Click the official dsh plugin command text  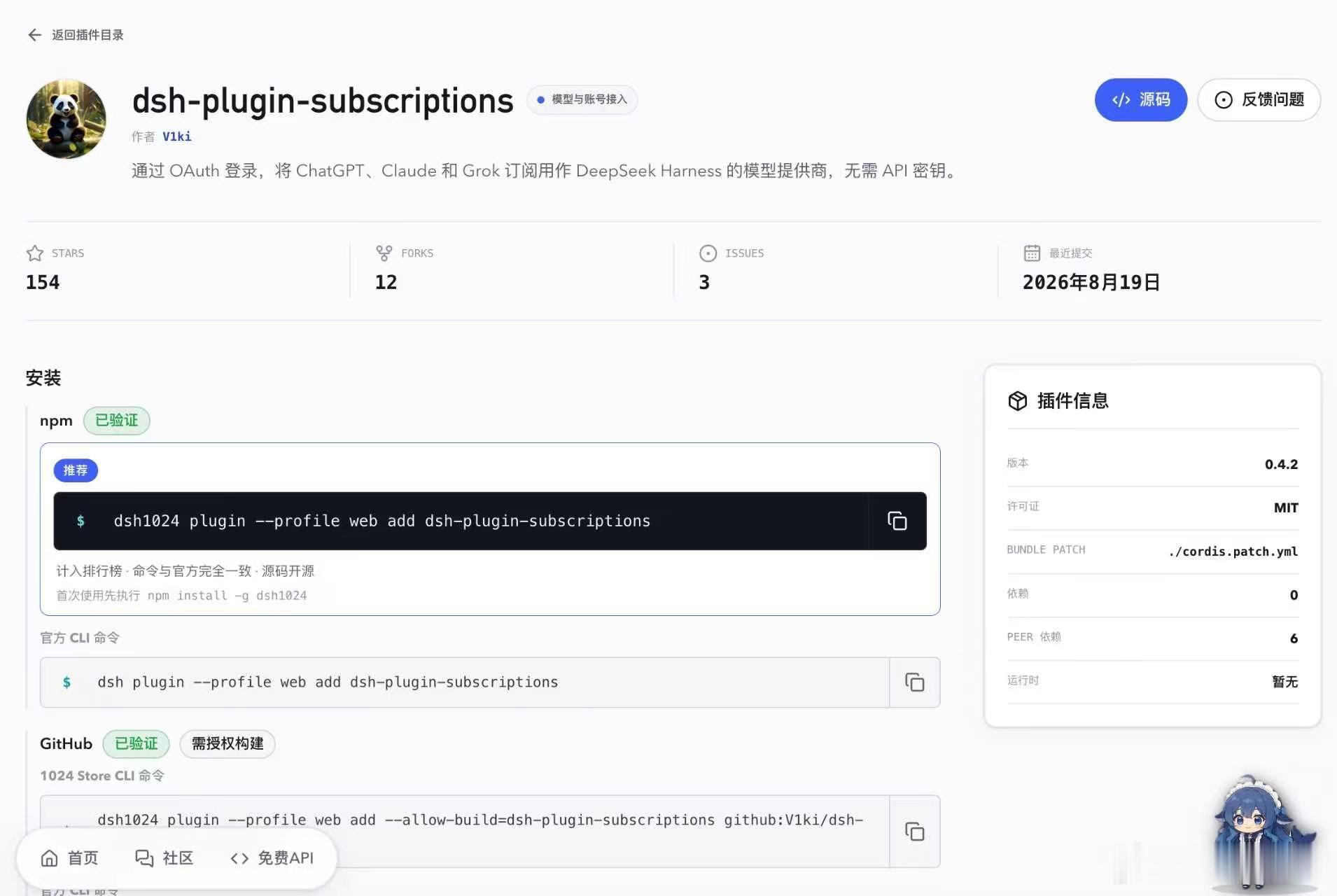point(328,682)
